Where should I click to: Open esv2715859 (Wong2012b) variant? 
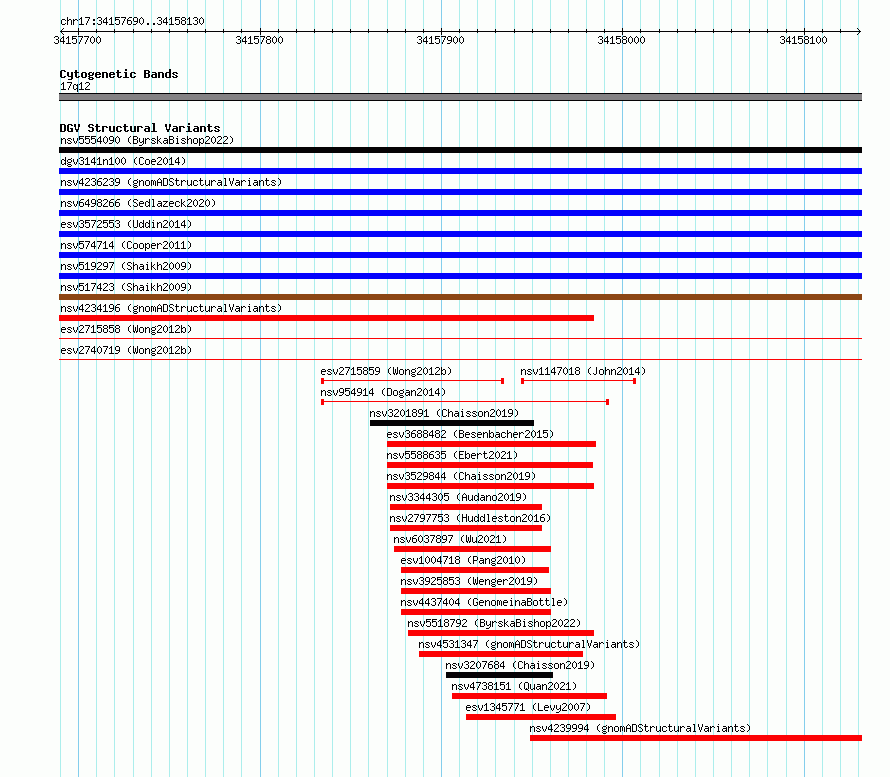pyautogui.click(x=386, y=371)
